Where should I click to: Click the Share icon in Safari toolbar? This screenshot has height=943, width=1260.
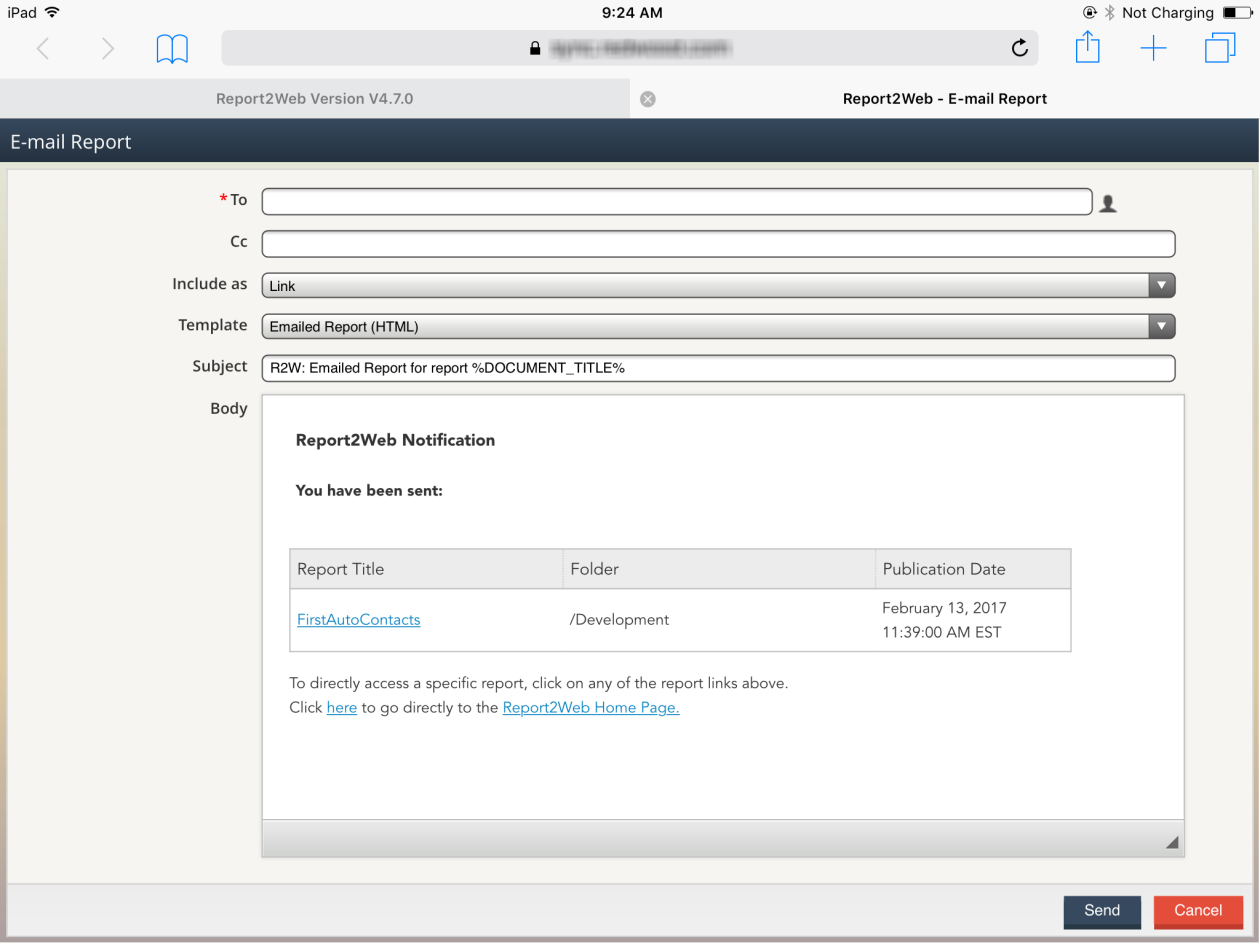[1087, 47]
